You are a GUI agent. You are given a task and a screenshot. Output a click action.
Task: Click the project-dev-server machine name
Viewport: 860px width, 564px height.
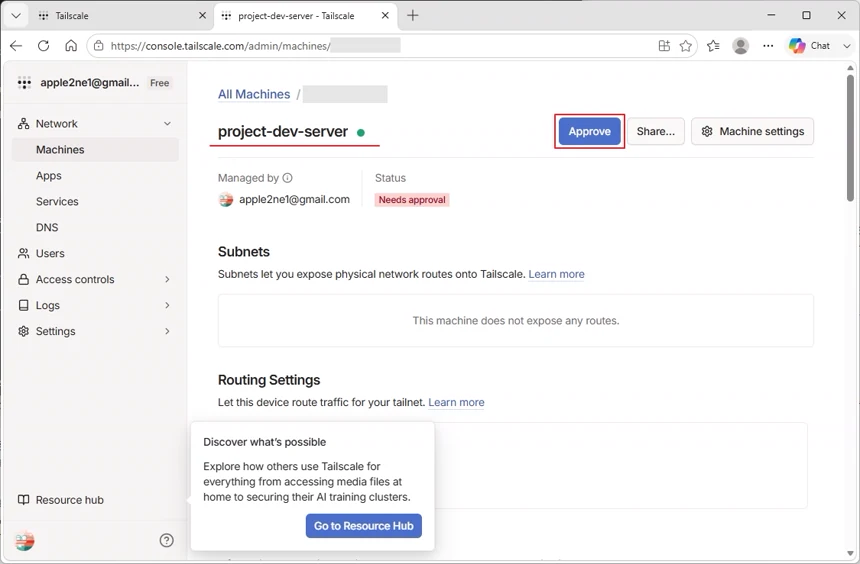(283, 132)
